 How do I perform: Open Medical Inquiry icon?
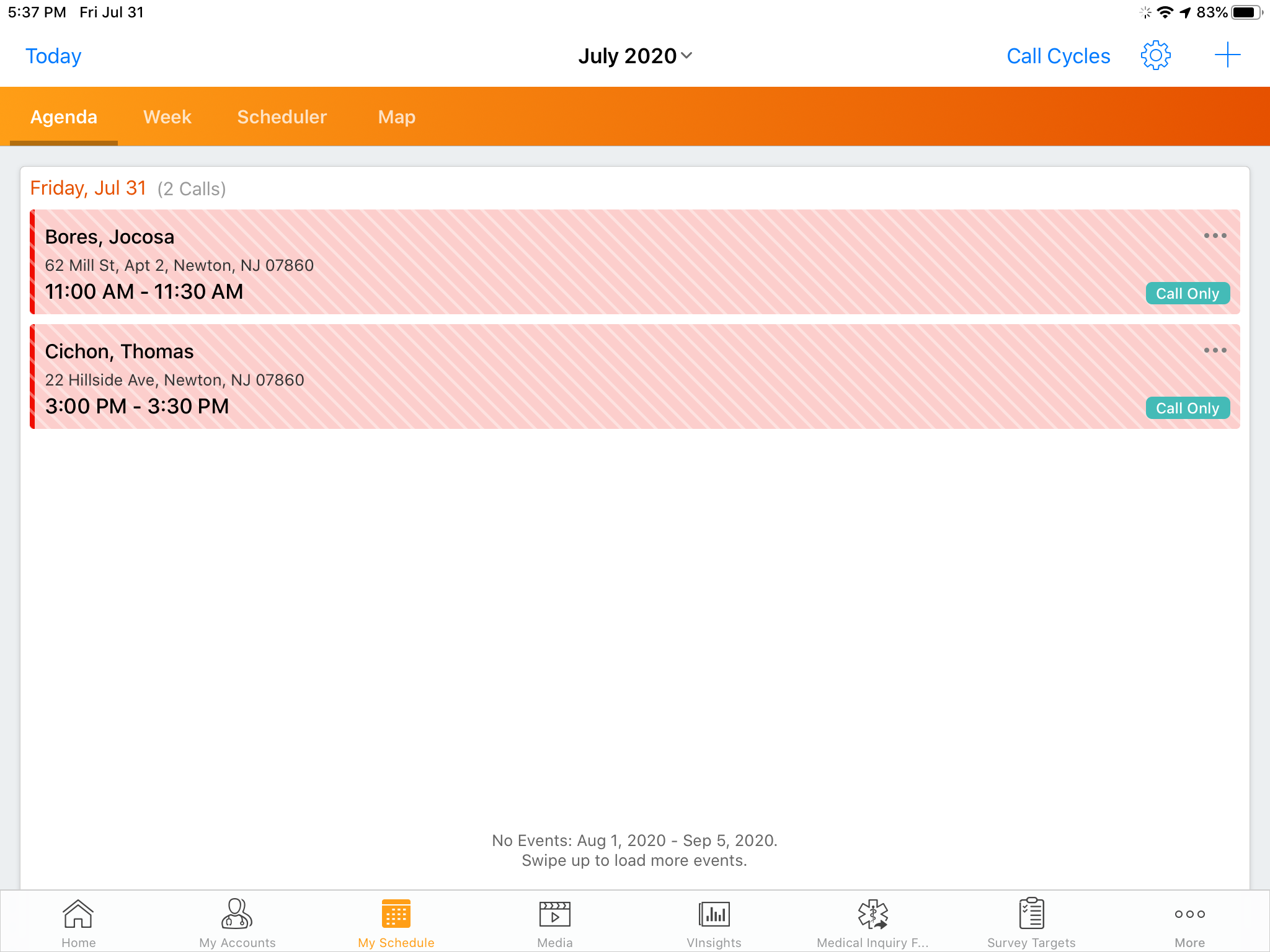873,922
